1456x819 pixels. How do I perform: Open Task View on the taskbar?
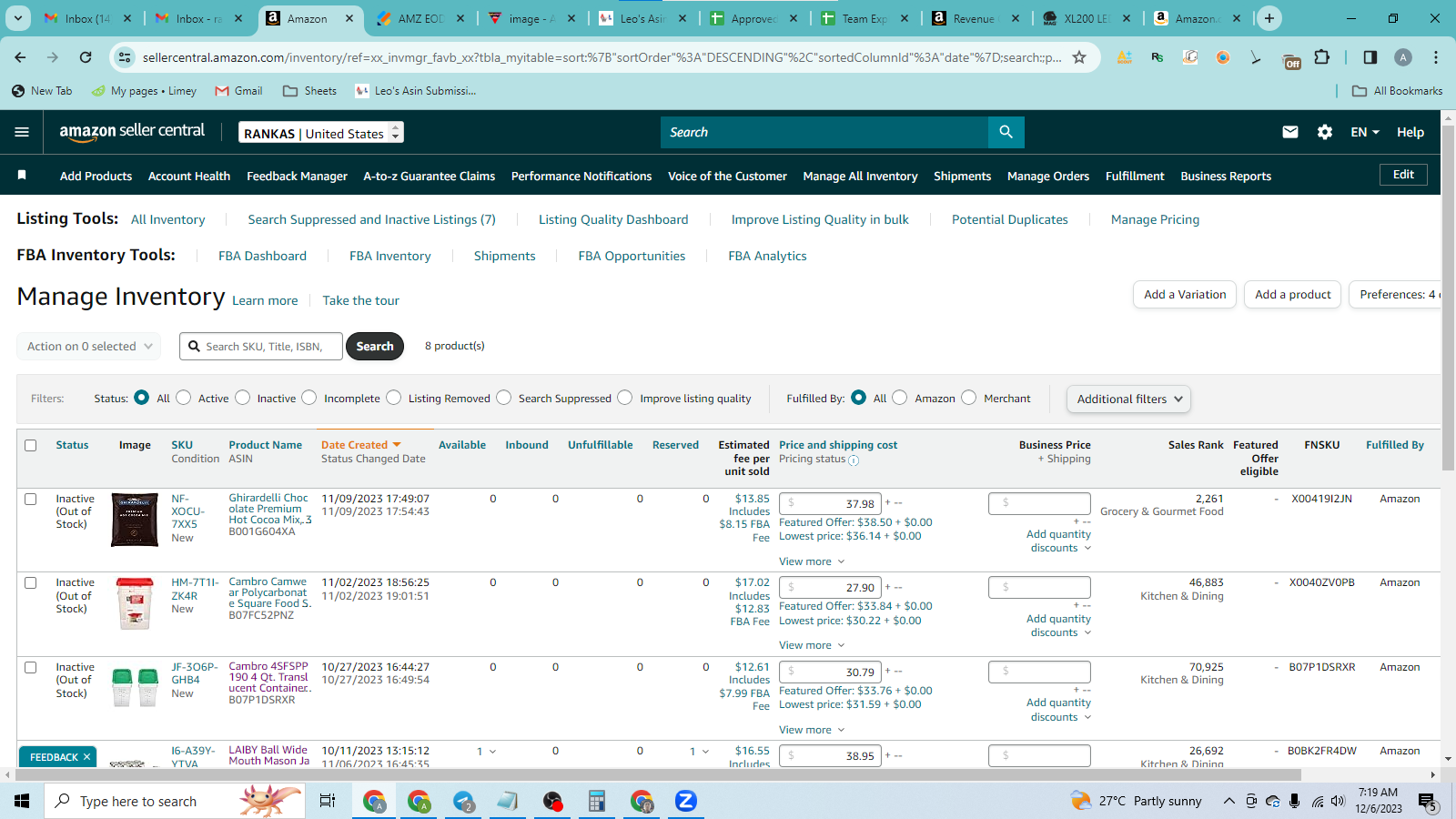coord(328,801)
